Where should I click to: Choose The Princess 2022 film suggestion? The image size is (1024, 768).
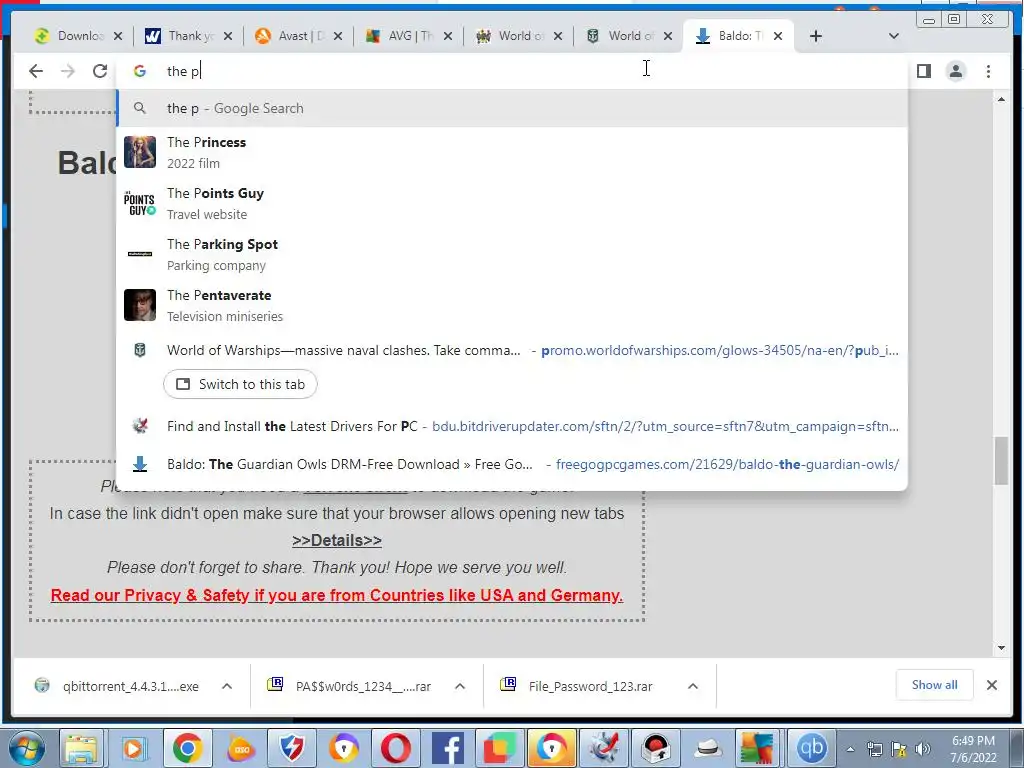(512, 152)
